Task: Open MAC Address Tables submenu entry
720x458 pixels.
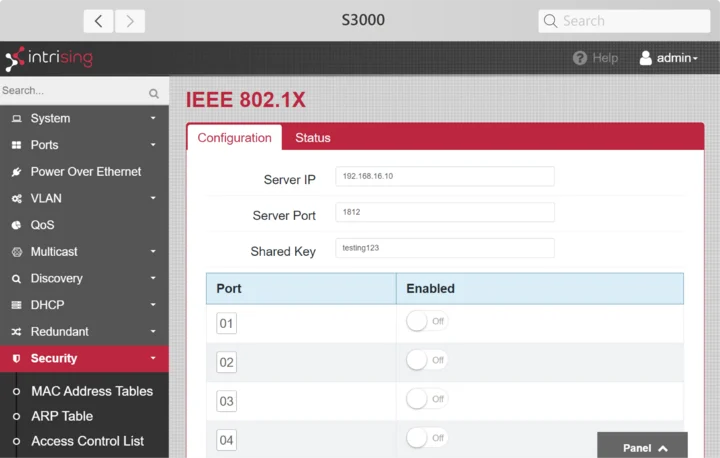Action: (x=92, y=391)
